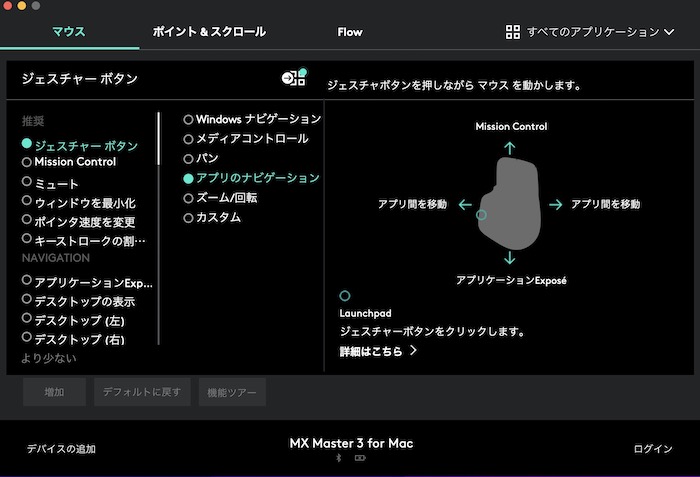The image size is (700, 477).
Task: Select デスクトップ (右) radio option
Action: 27,337
